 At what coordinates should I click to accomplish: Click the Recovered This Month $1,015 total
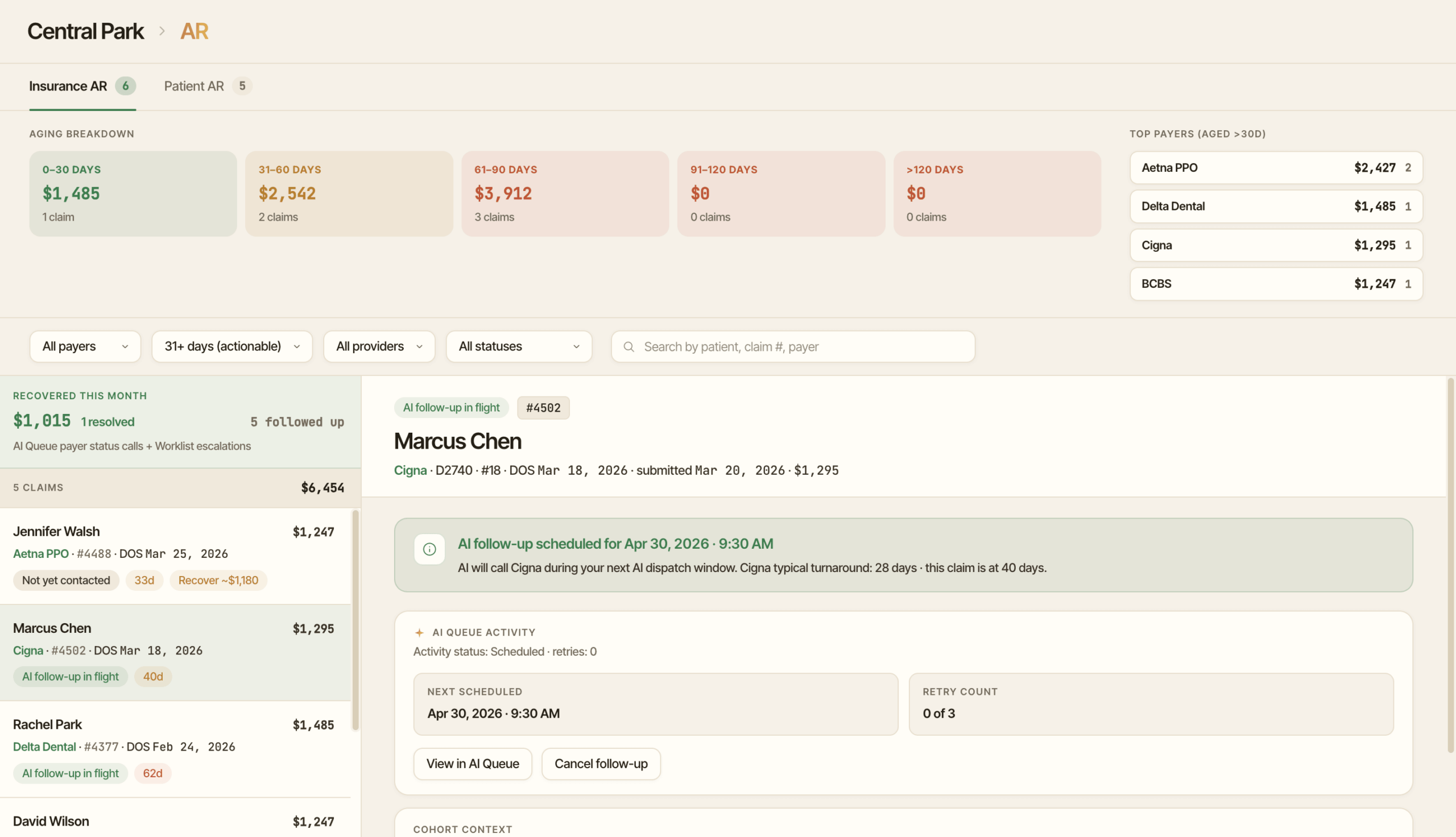click(42, 421)
